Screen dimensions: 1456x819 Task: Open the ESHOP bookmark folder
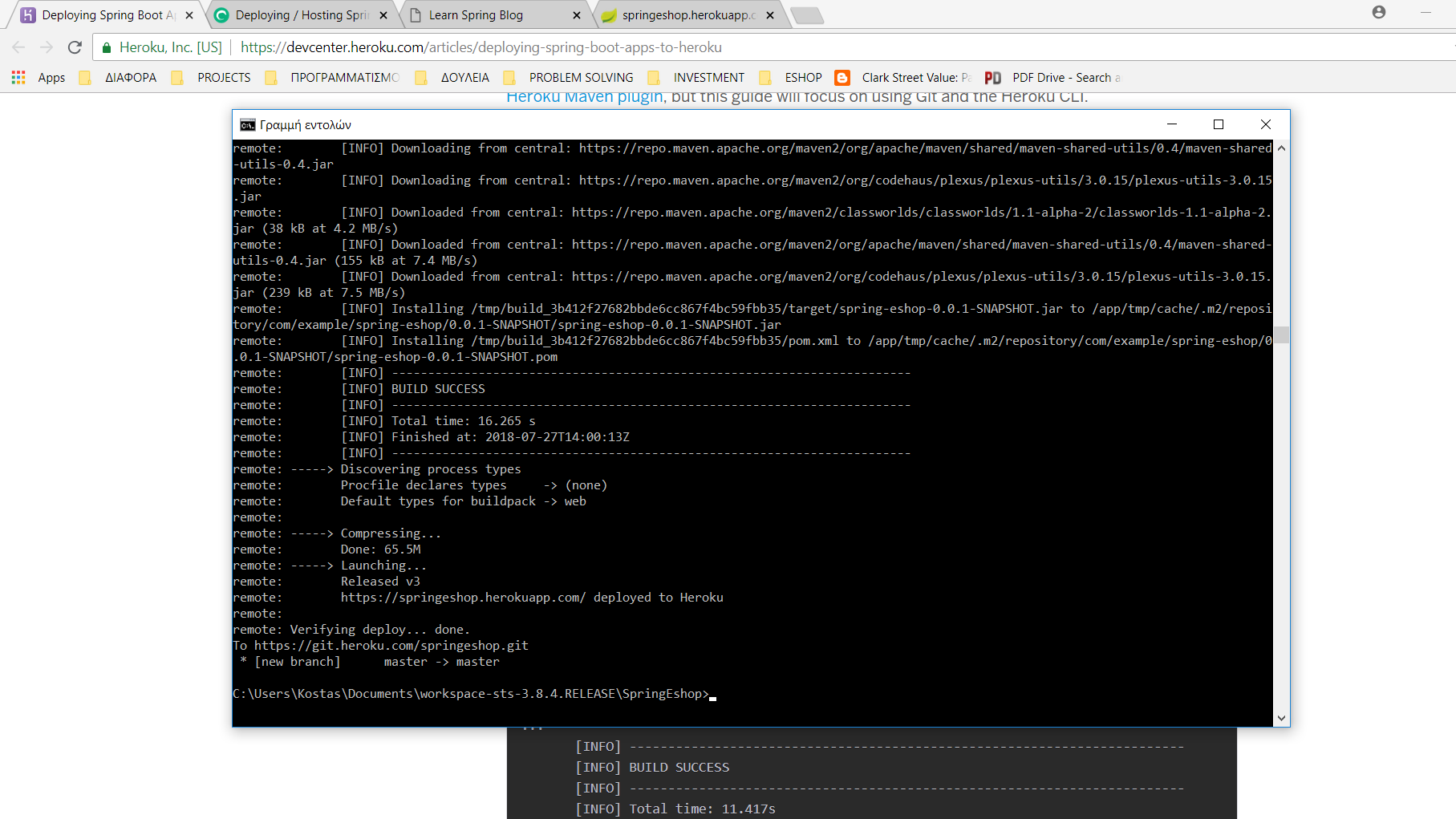pos(791,78)
